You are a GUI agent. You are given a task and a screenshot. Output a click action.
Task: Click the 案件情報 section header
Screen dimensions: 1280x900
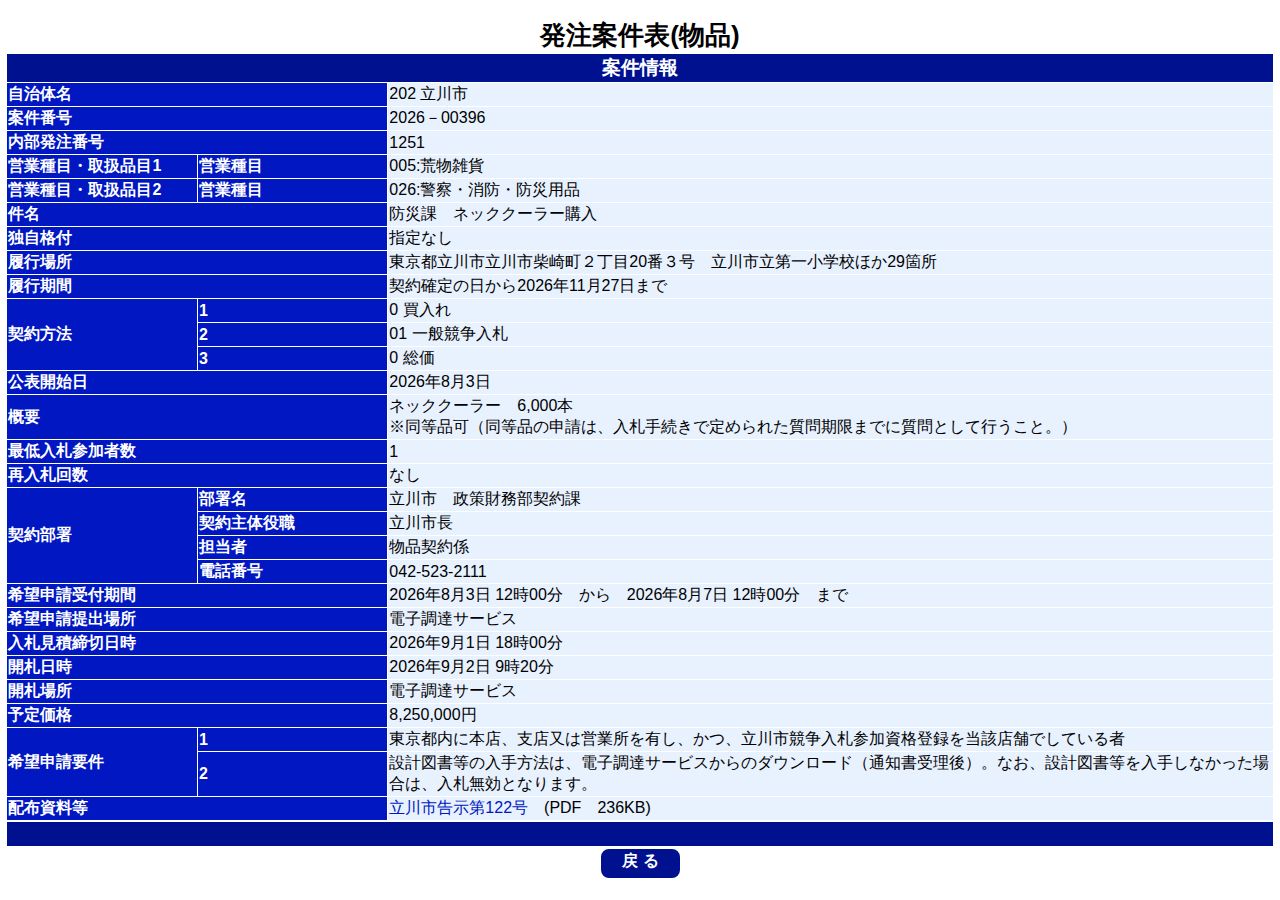(x=640, y=68)
